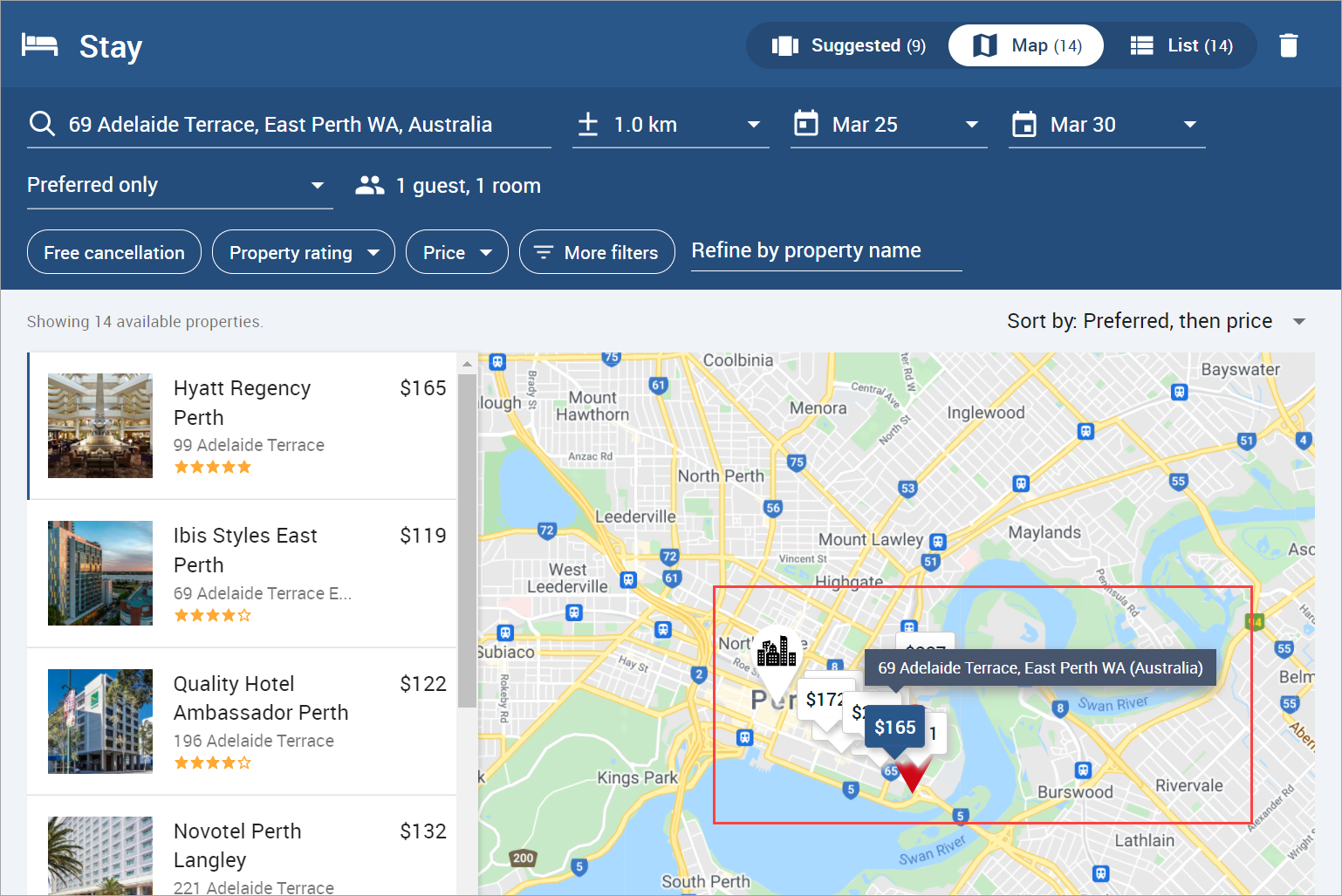Click the $172 price marker on map
Viewport: 1342px width, 896px height.
coord(823,700)
